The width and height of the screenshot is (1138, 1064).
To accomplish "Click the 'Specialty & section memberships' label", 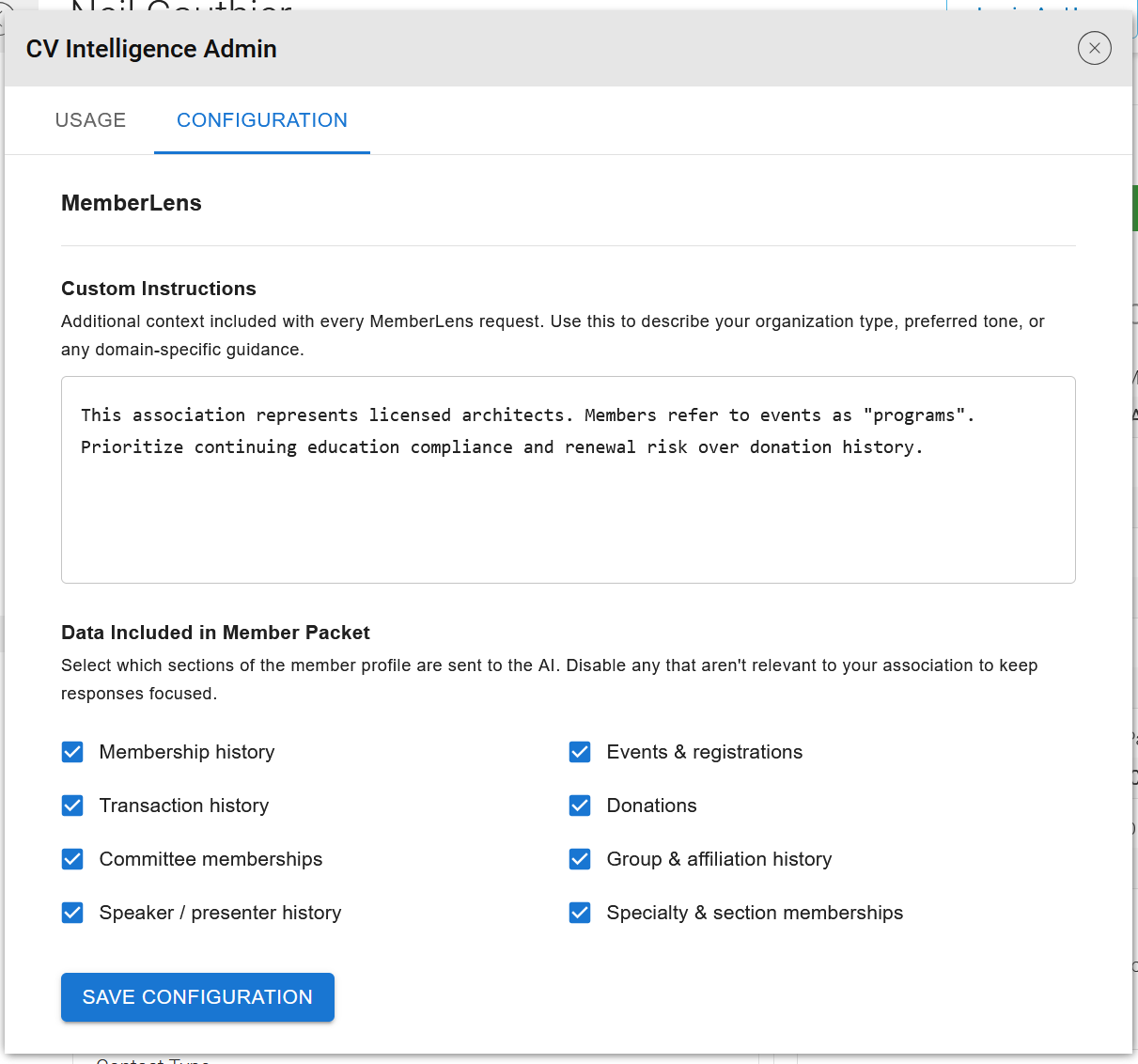I will 755,913.
